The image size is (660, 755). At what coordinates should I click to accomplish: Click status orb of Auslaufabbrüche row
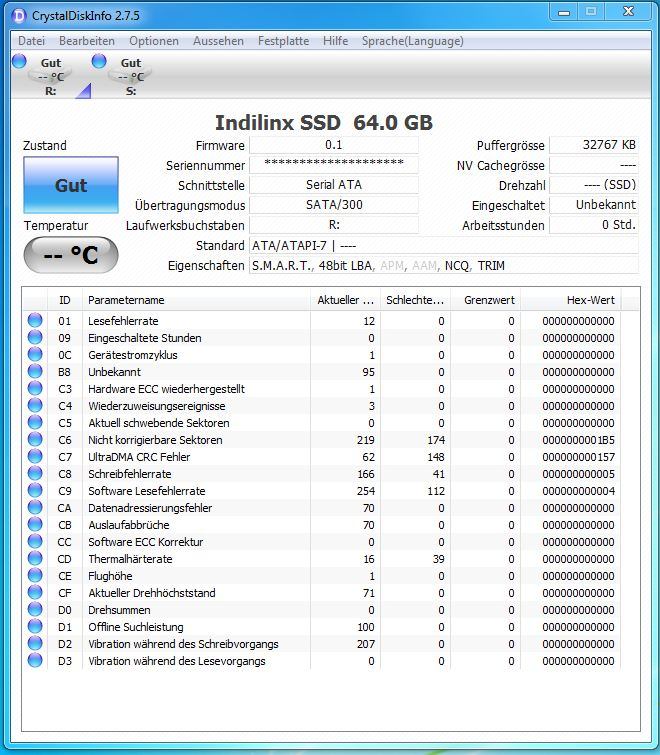click(35, 524)
